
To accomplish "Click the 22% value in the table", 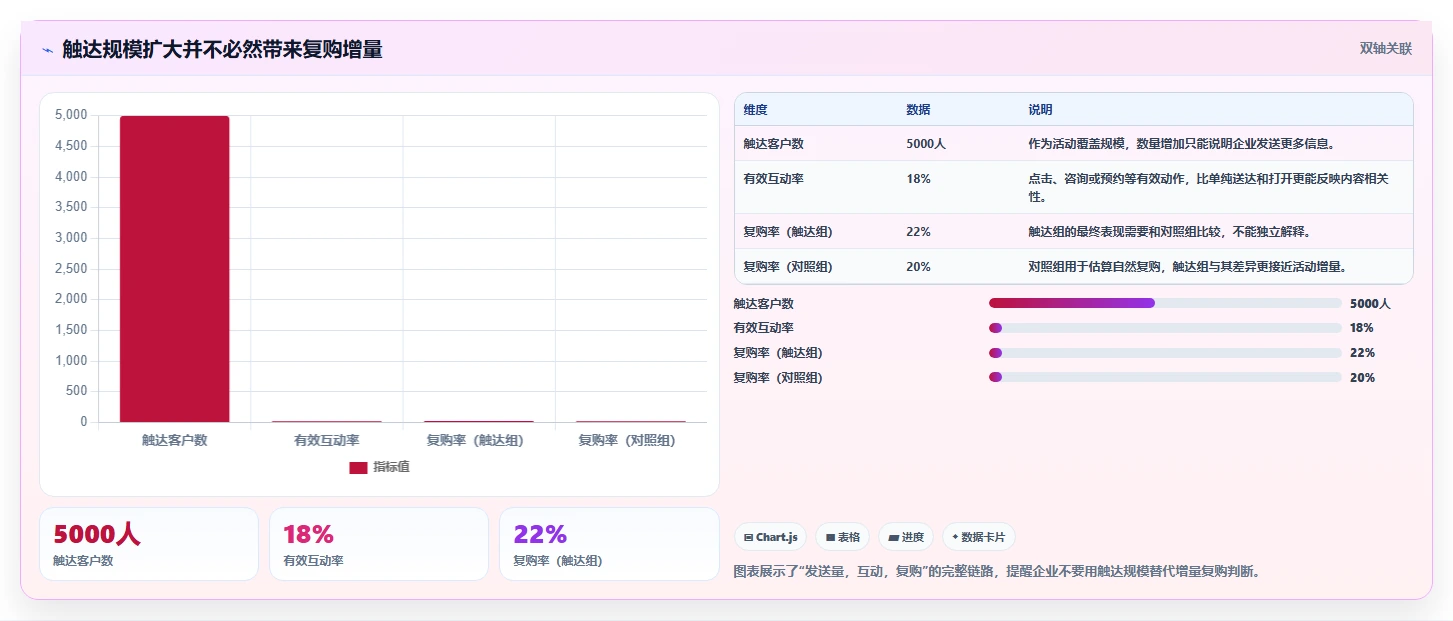I will point(918,232).
